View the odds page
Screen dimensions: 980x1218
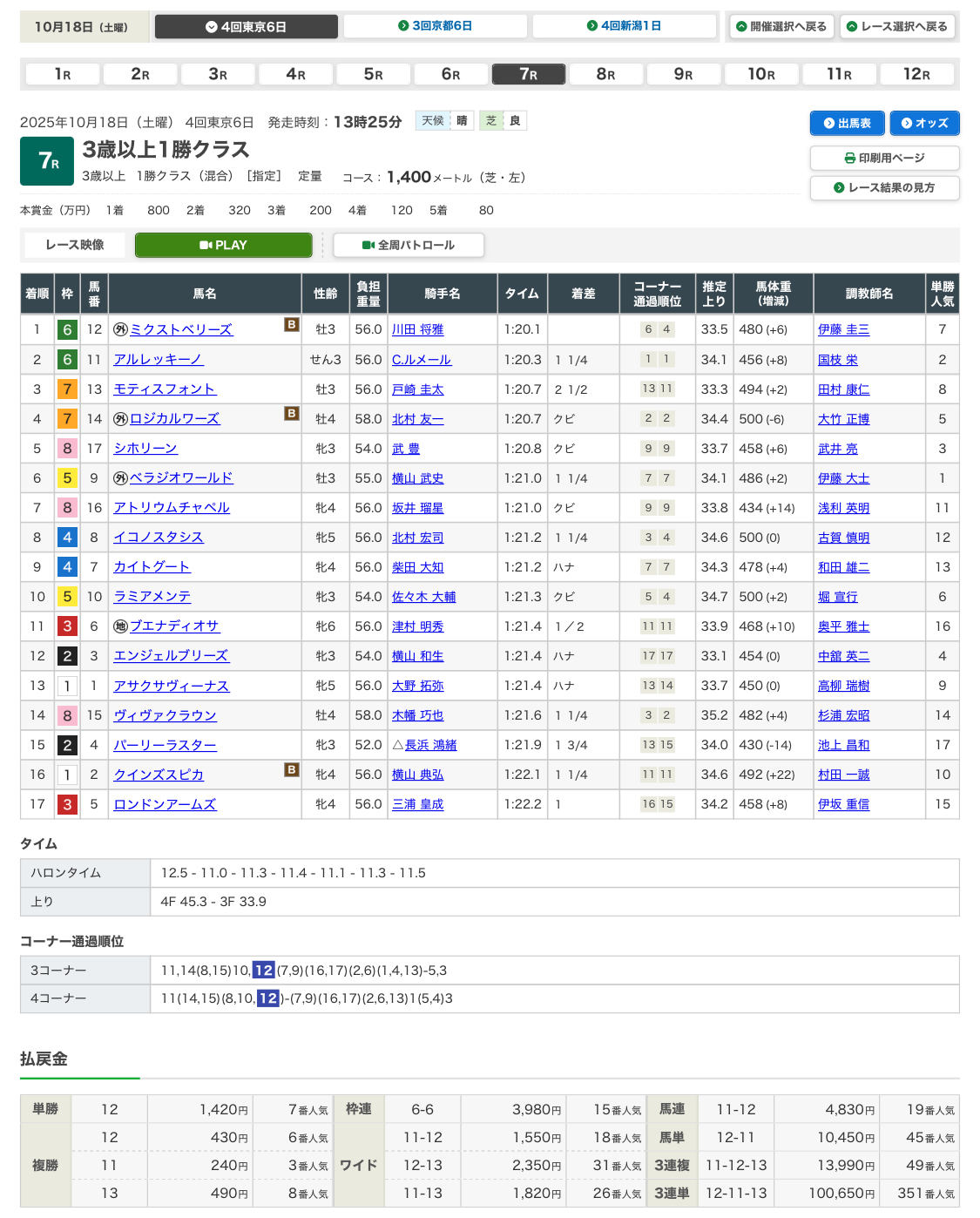click(924, 123)
